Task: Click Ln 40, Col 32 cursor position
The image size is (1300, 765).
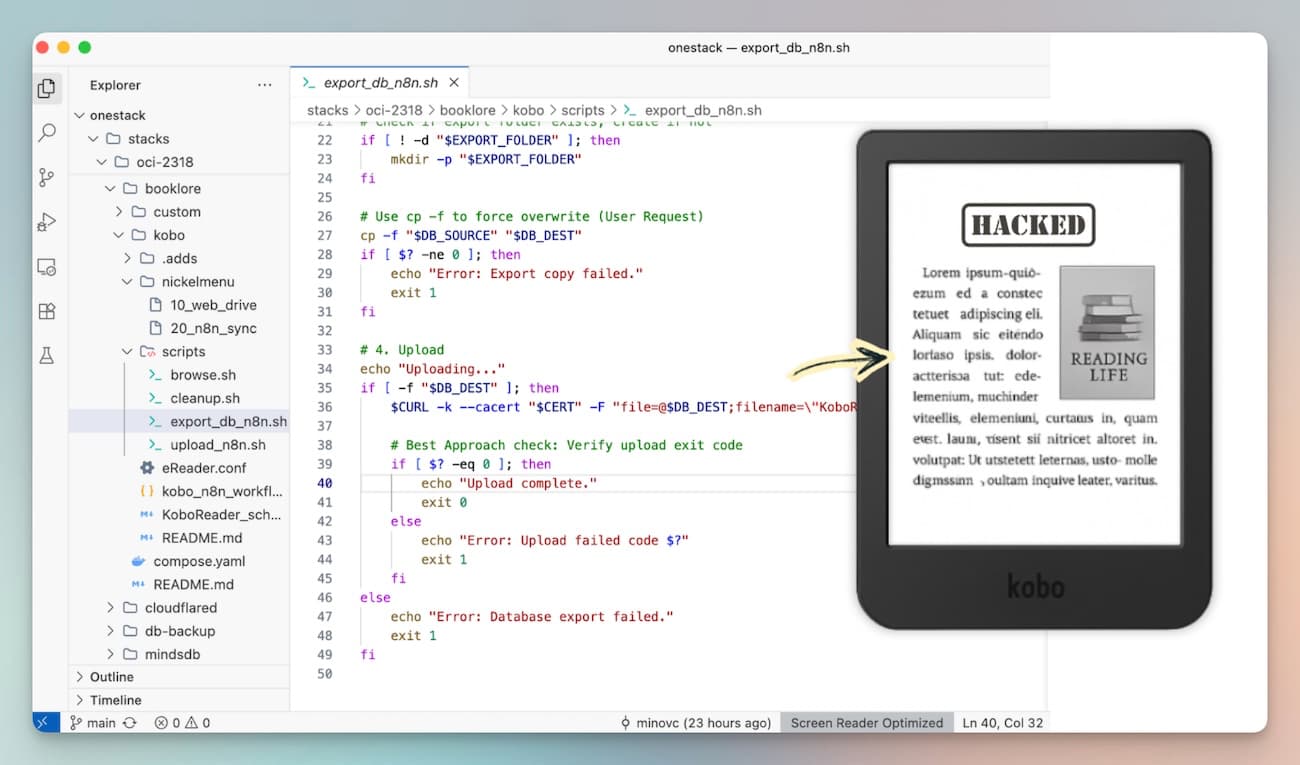Action: coord(1002,722)
